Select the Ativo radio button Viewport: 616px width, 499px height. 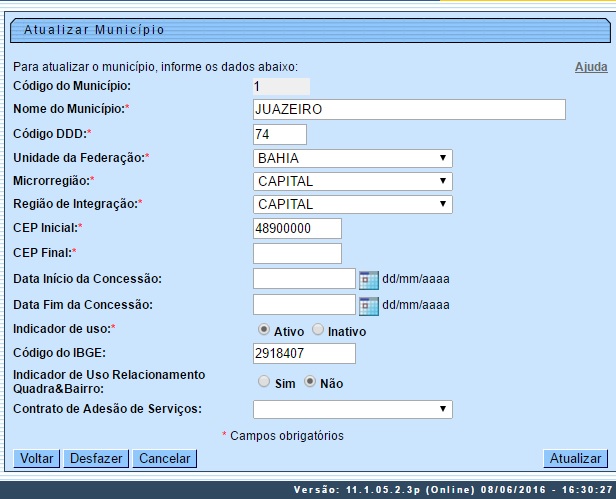coord(264,329)
